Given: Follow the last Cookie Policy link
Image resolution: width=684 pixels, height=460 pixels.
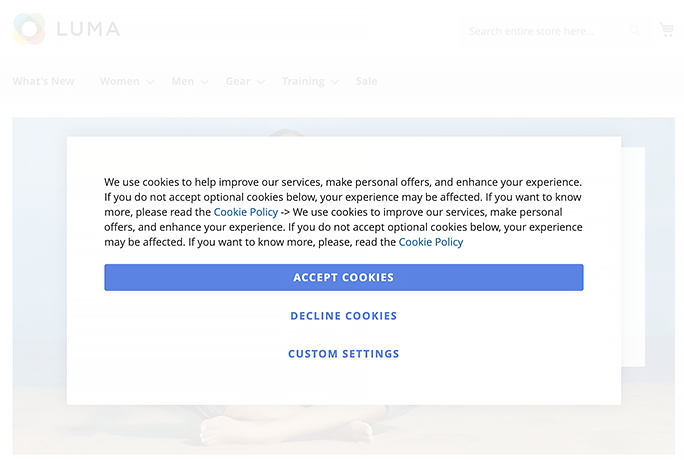Looking at the screenshot, I should [x=431, y=242].
